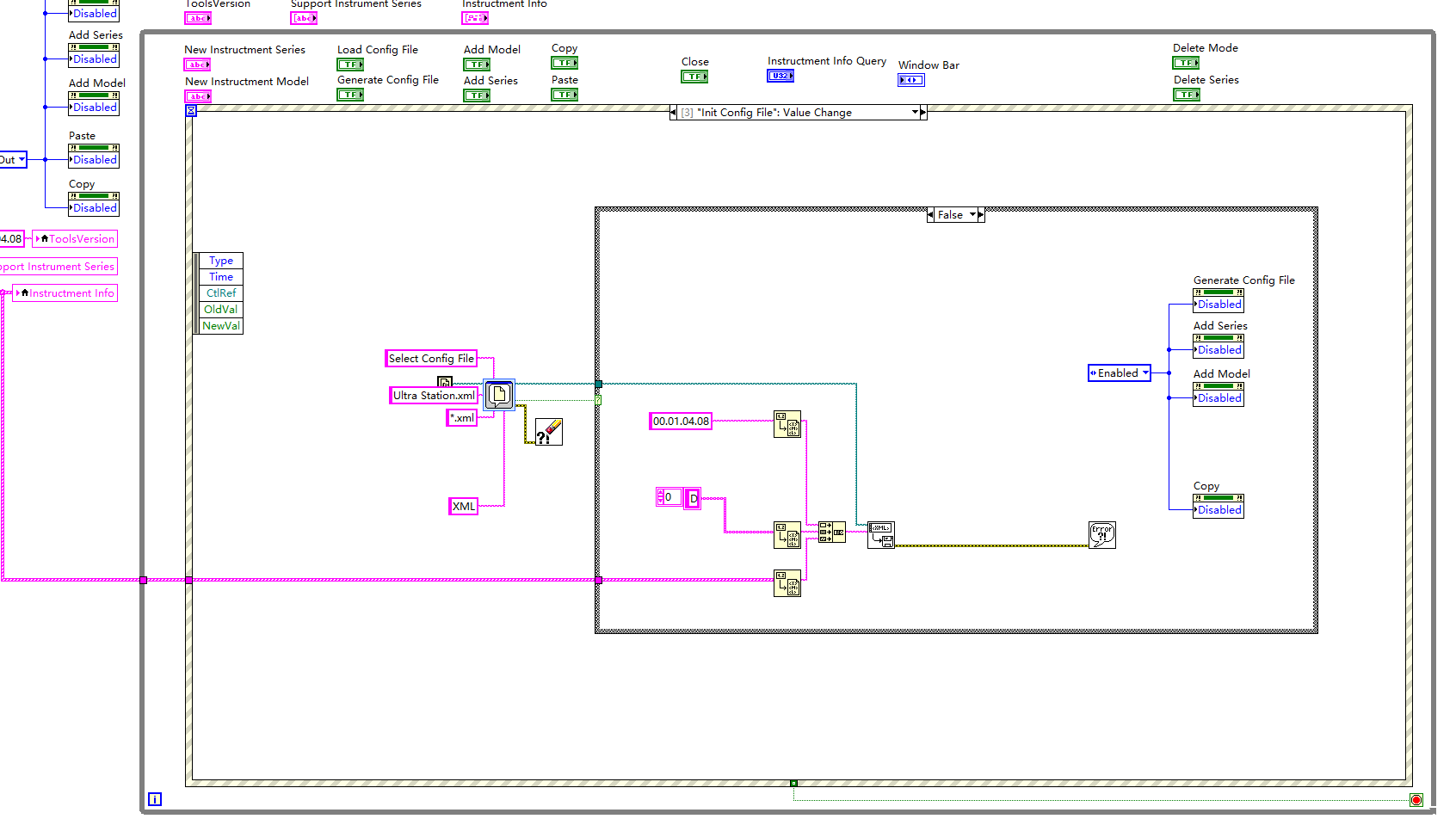Click the 00.01.04.08 version string constant
Image resolution: width=1456 pixels, height=825 pixels.
pyautogui.click(x=681, y=422)
